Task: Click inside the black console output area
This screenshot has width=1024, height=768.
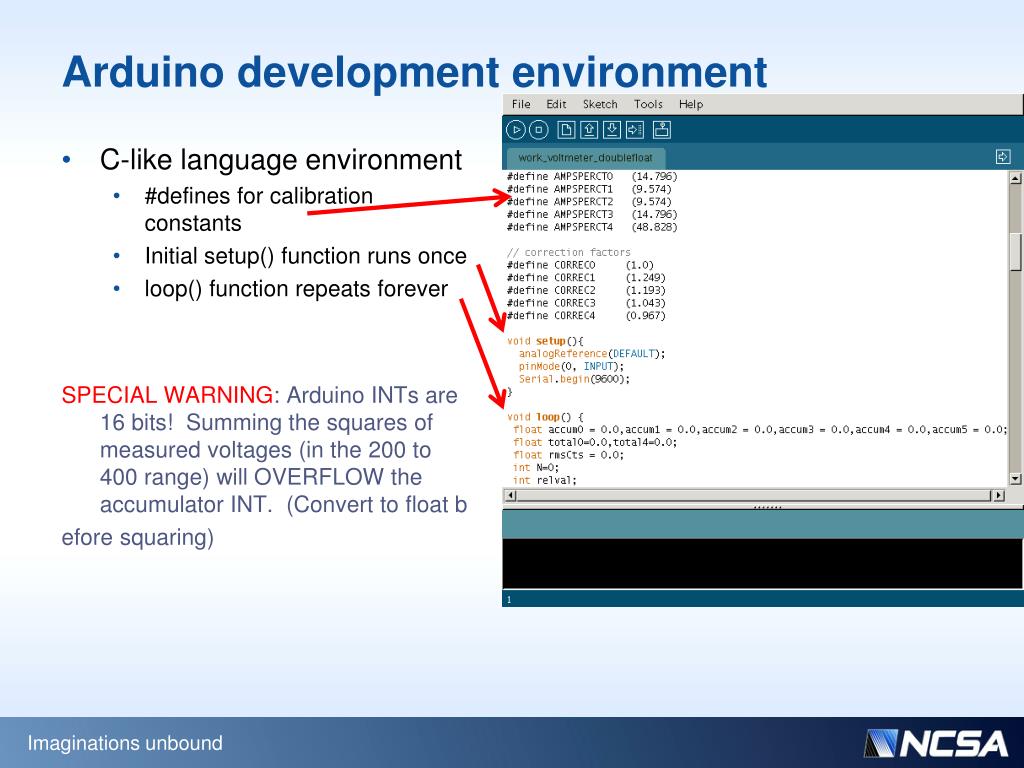Action: pyautogui.click(x=762, y=563)
